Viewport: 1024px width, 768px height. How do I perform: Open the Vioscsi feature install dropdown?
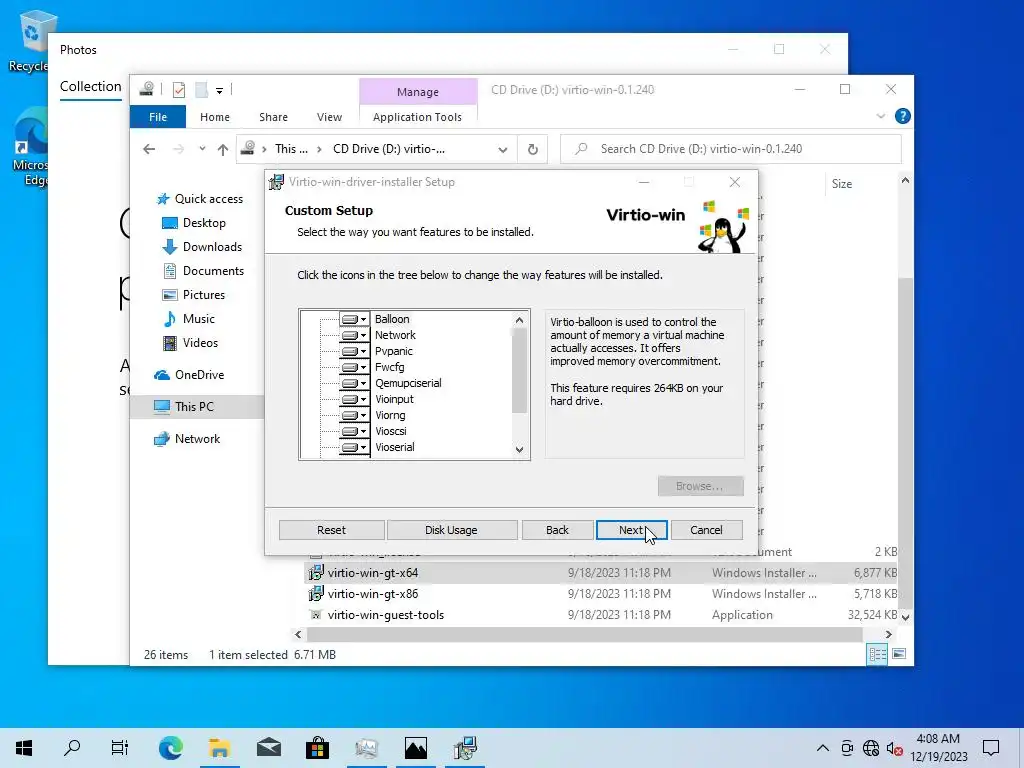[x=354, y=431]
